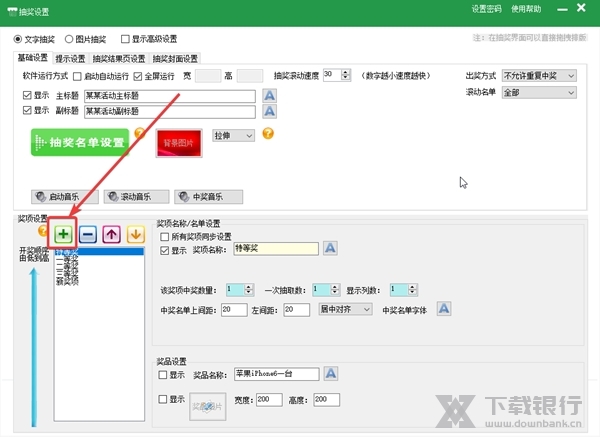
Task: Minimize the 抽奖设置 window
Action: coord(562,9)
